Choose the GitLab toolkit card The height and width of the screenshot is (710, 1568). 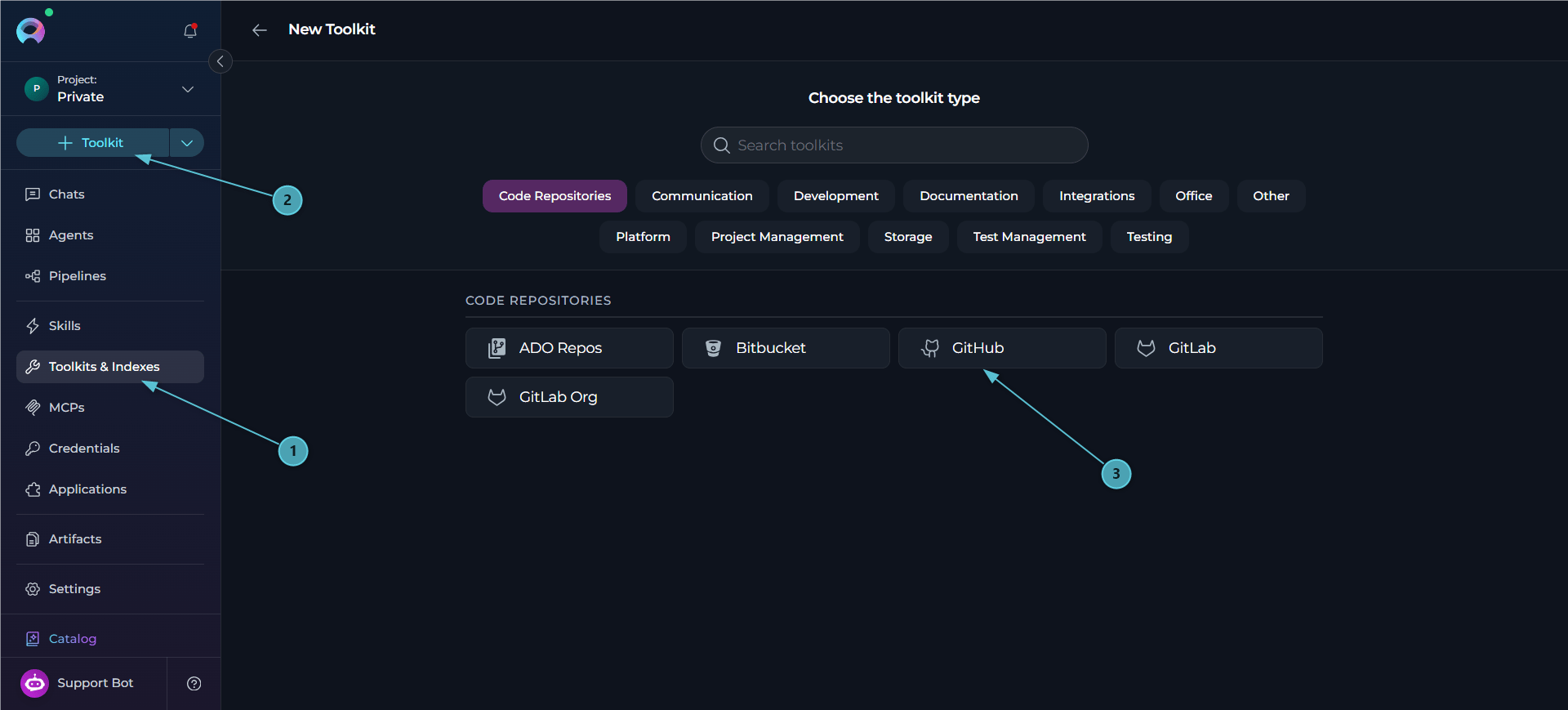click(1218, 348)
